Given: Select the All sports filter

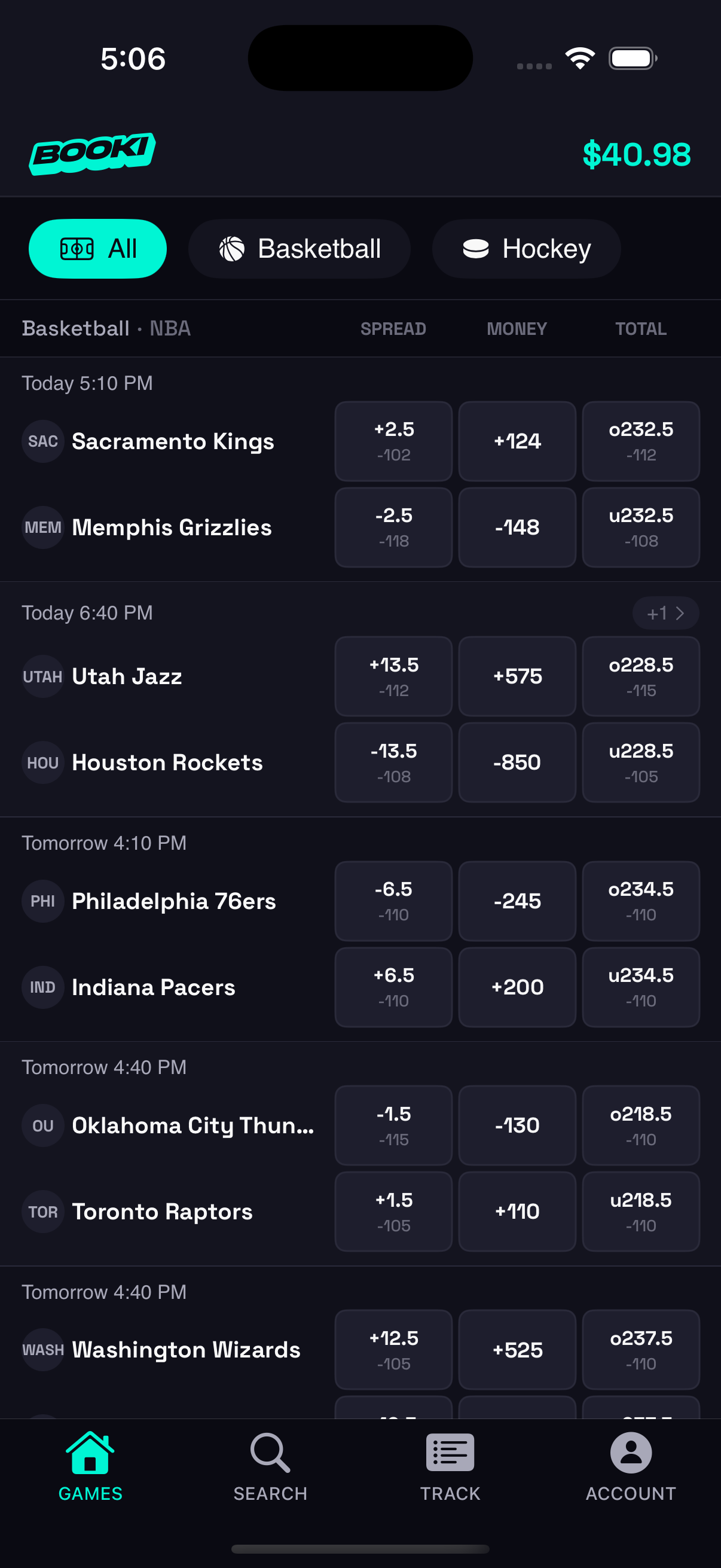Looking at the screenshot, I should [97, 249].
